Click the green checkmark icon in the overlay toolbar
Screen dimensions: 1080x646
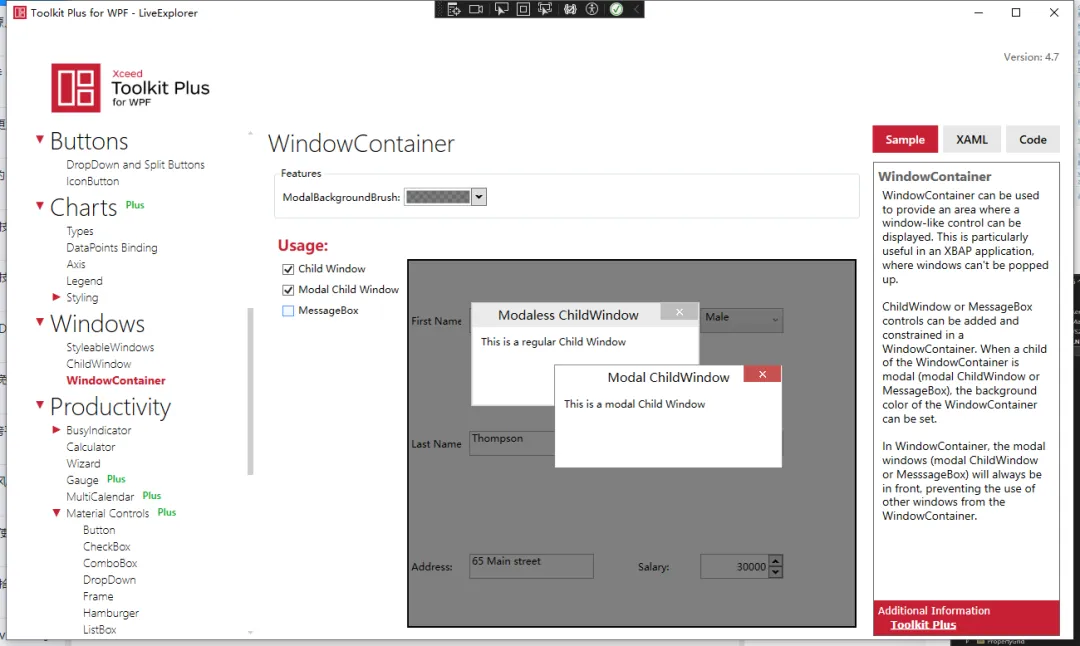click(615, 9)
